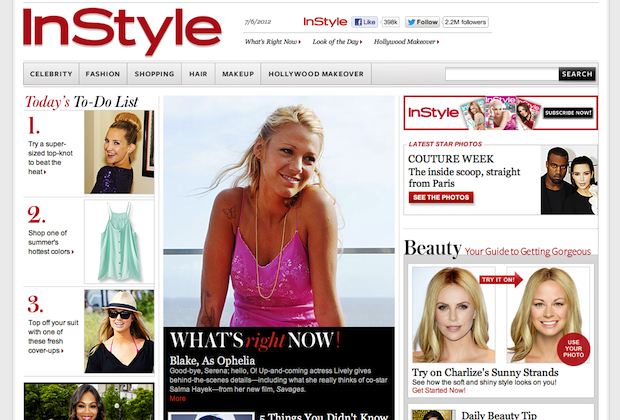Screen dimensions: 620x420
Task: Select the Makeup menu item
Action: [238, 74]
